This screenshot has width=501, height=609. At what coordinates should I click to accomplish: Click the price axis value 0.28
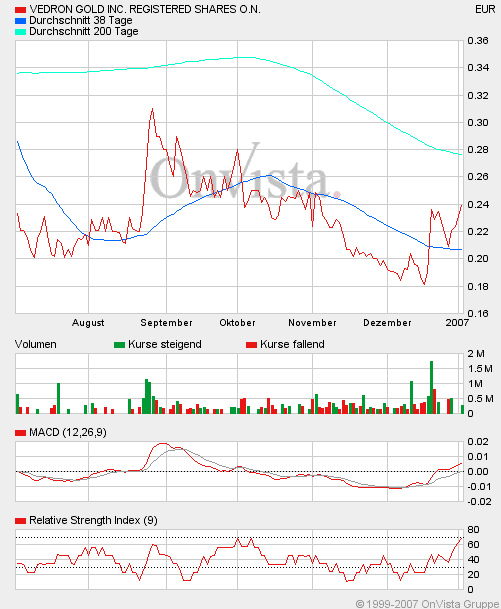tap(478, 150)
